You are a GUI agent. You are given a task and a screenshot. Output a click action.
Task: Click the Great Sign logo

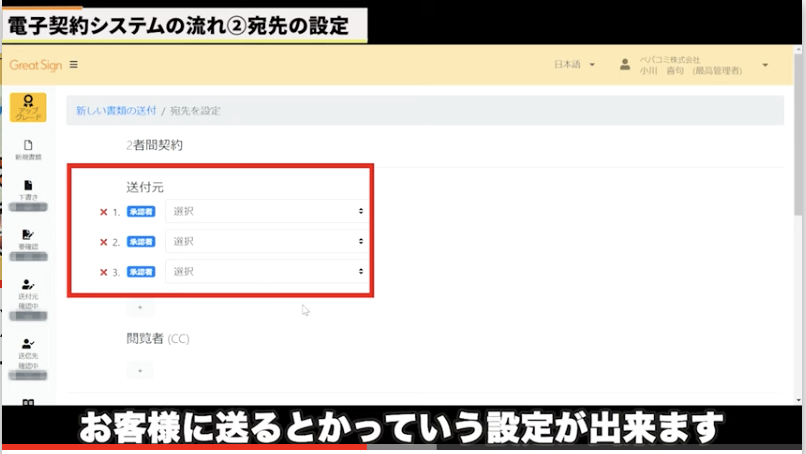click(x=36, y=65)
